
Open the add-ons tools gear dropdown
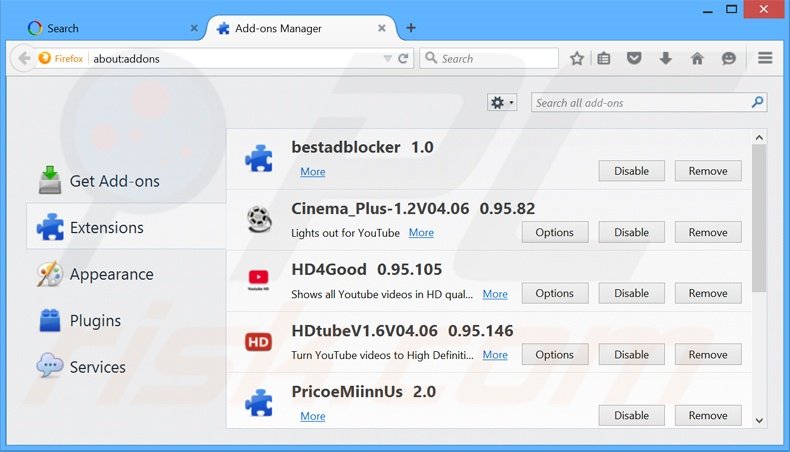[502, 103]
